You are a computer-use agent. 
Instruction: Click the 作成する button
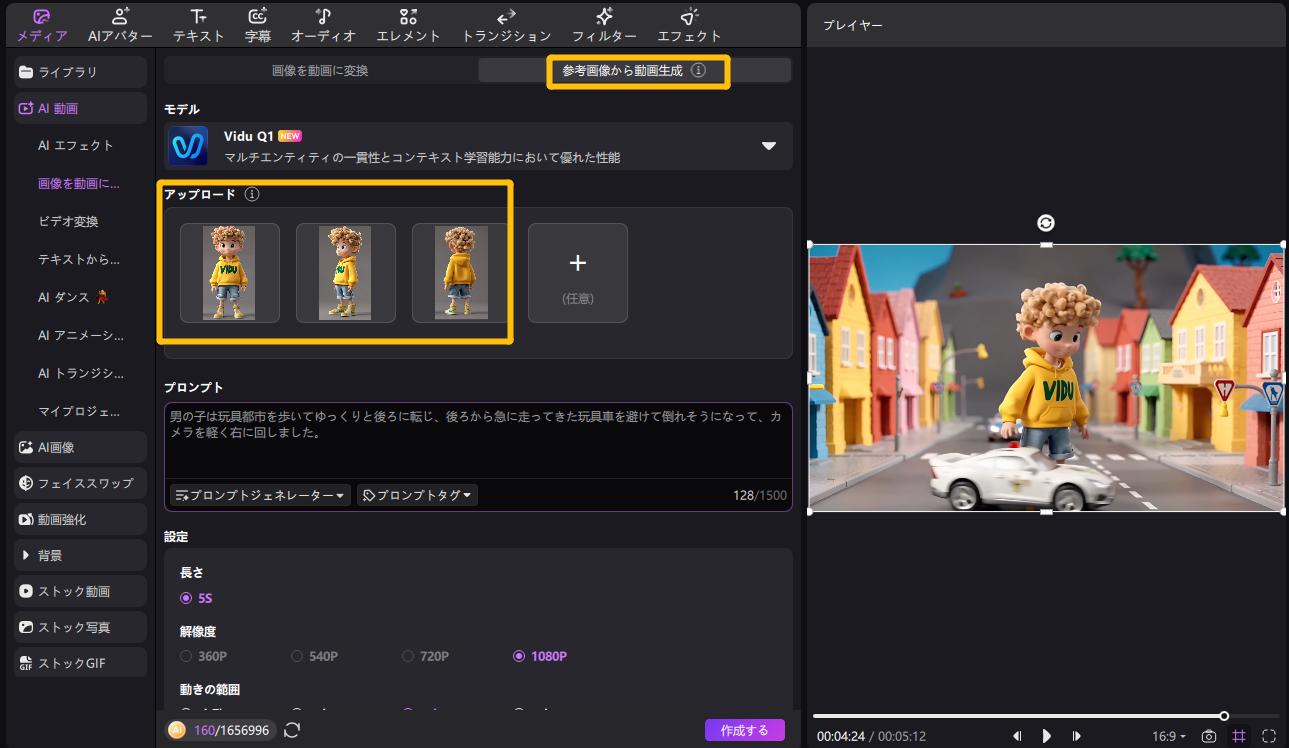(744, 730)
